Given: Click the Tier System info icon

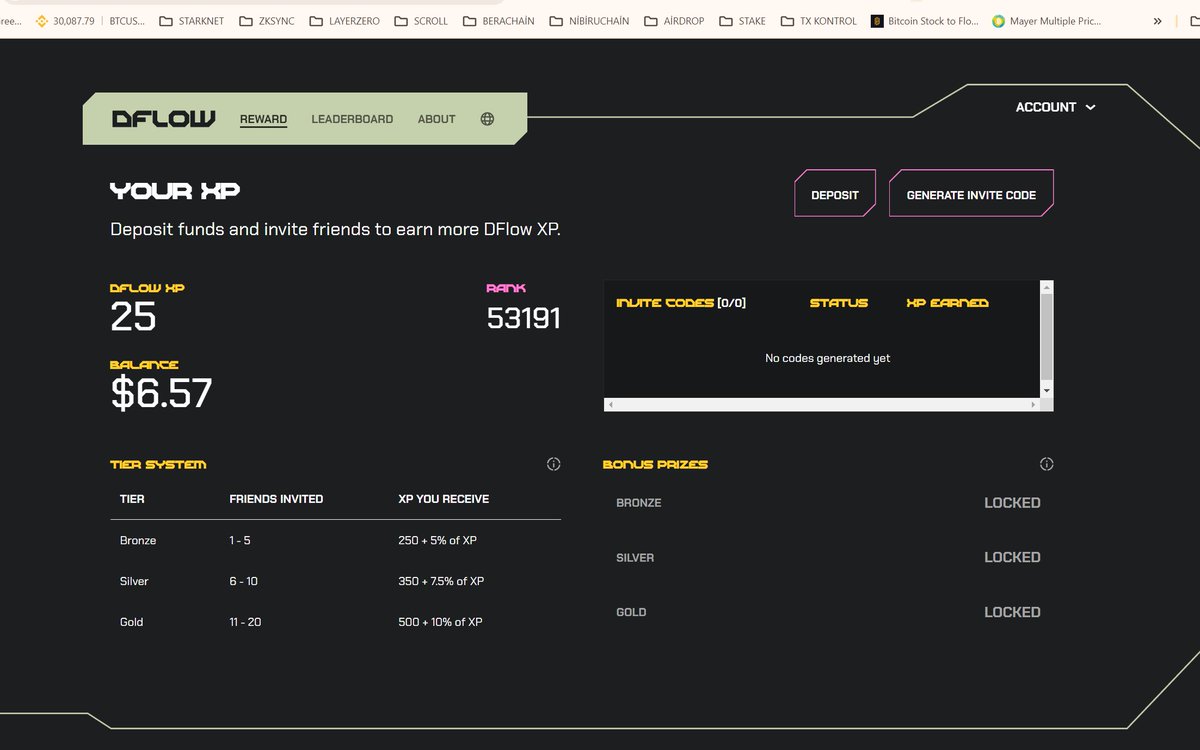Looking at the screenshot, I should click(553, 464).
